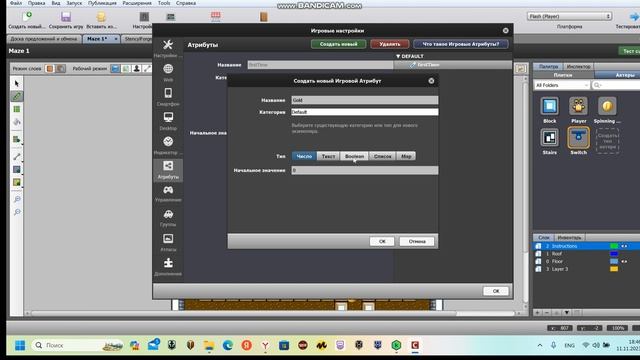Click dark blue color swatch of Roof layer
Image resolution: width=640 pixels, height=360 pixels.
point(614,253)
